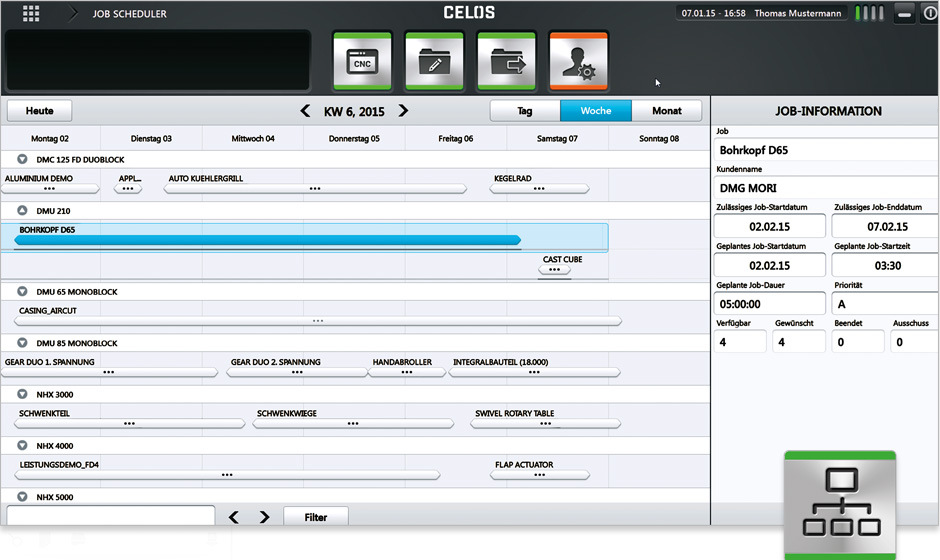Click the Priorität field showing A
Image resolution: width=940 pixels, height=560 pixels.
(885, 303)
